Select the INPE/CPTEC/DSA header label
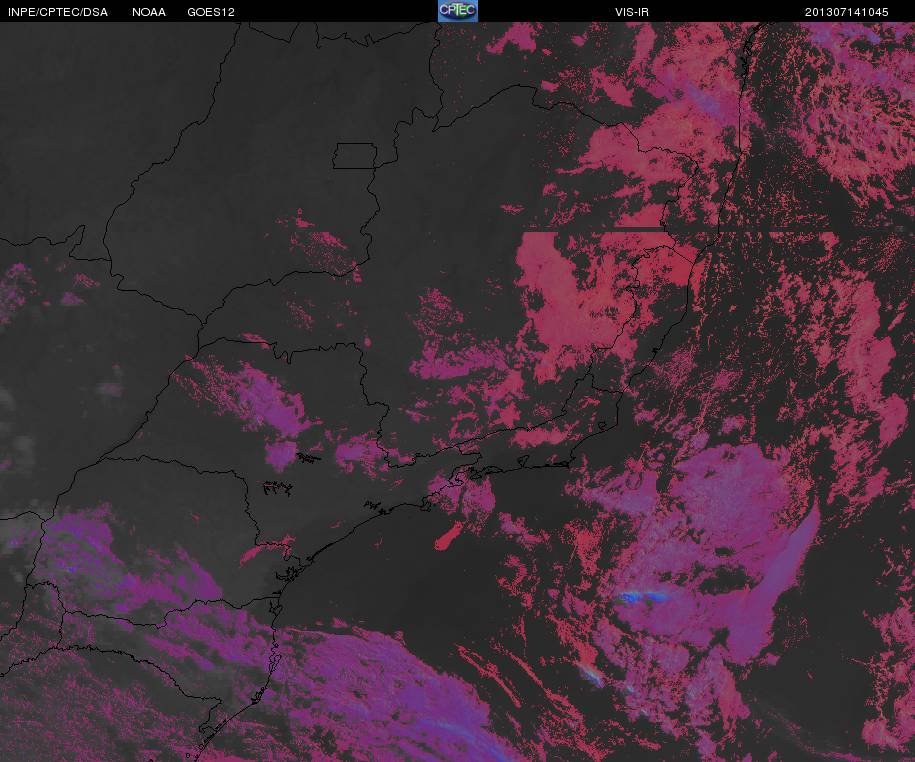 point(57,12)
